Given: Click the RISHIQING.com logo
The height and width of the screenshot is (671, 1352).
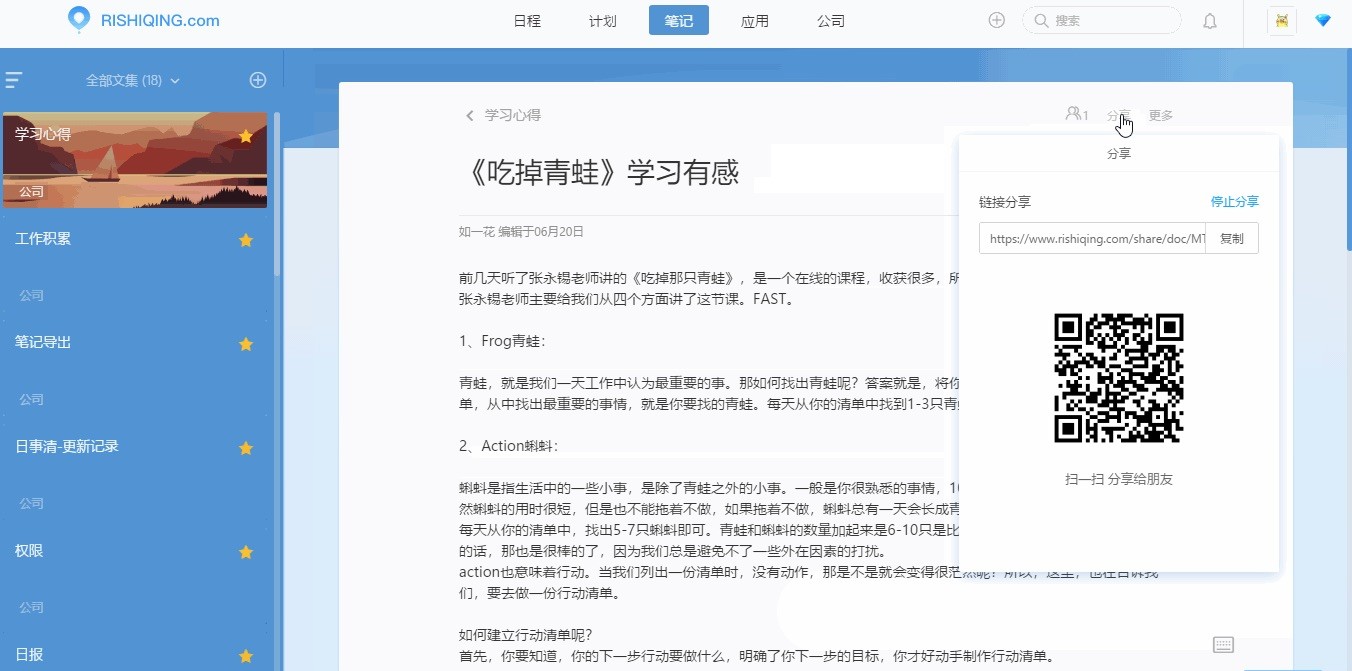Looking at the screenshot, I should pos(143,20).
